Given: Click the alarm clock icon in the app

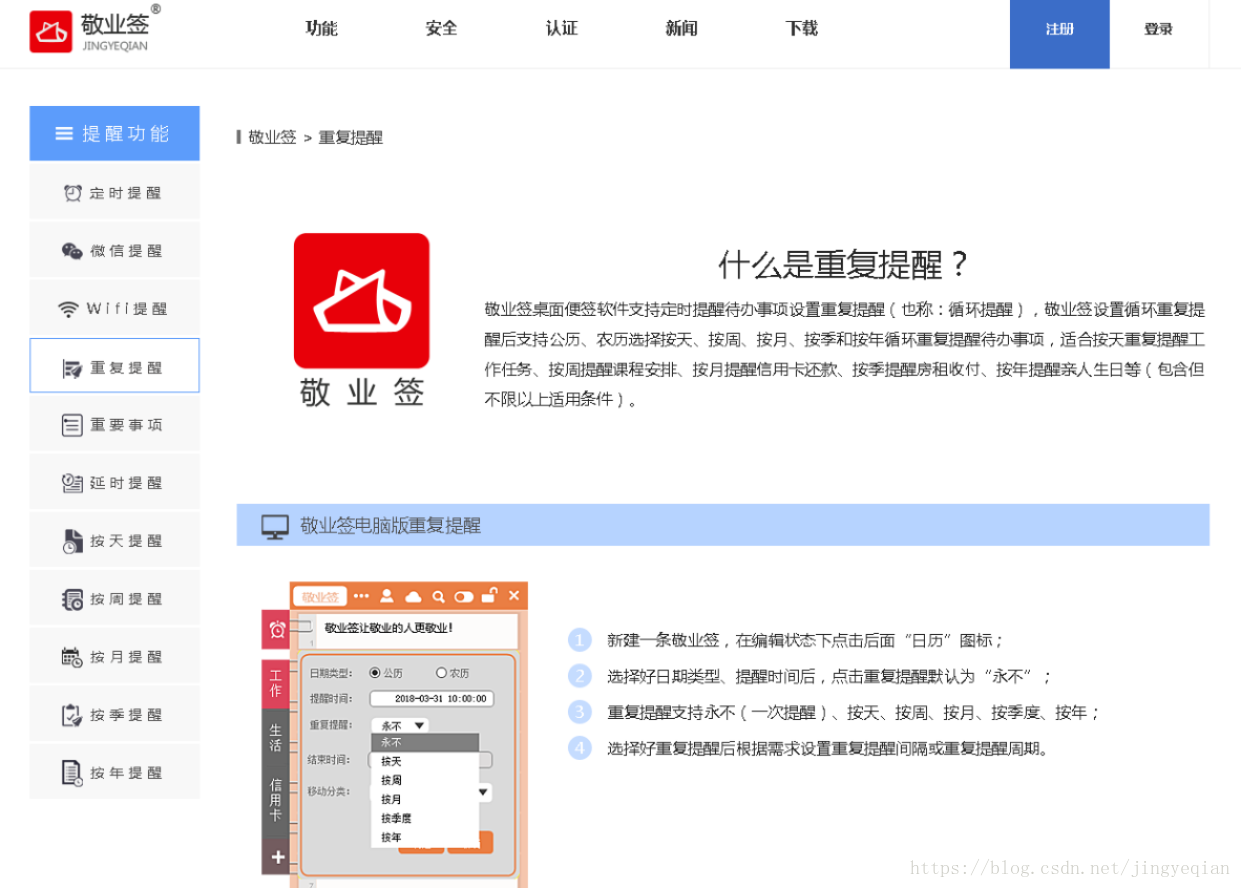Looking at the screenshot, I should (x=277, y=630).
